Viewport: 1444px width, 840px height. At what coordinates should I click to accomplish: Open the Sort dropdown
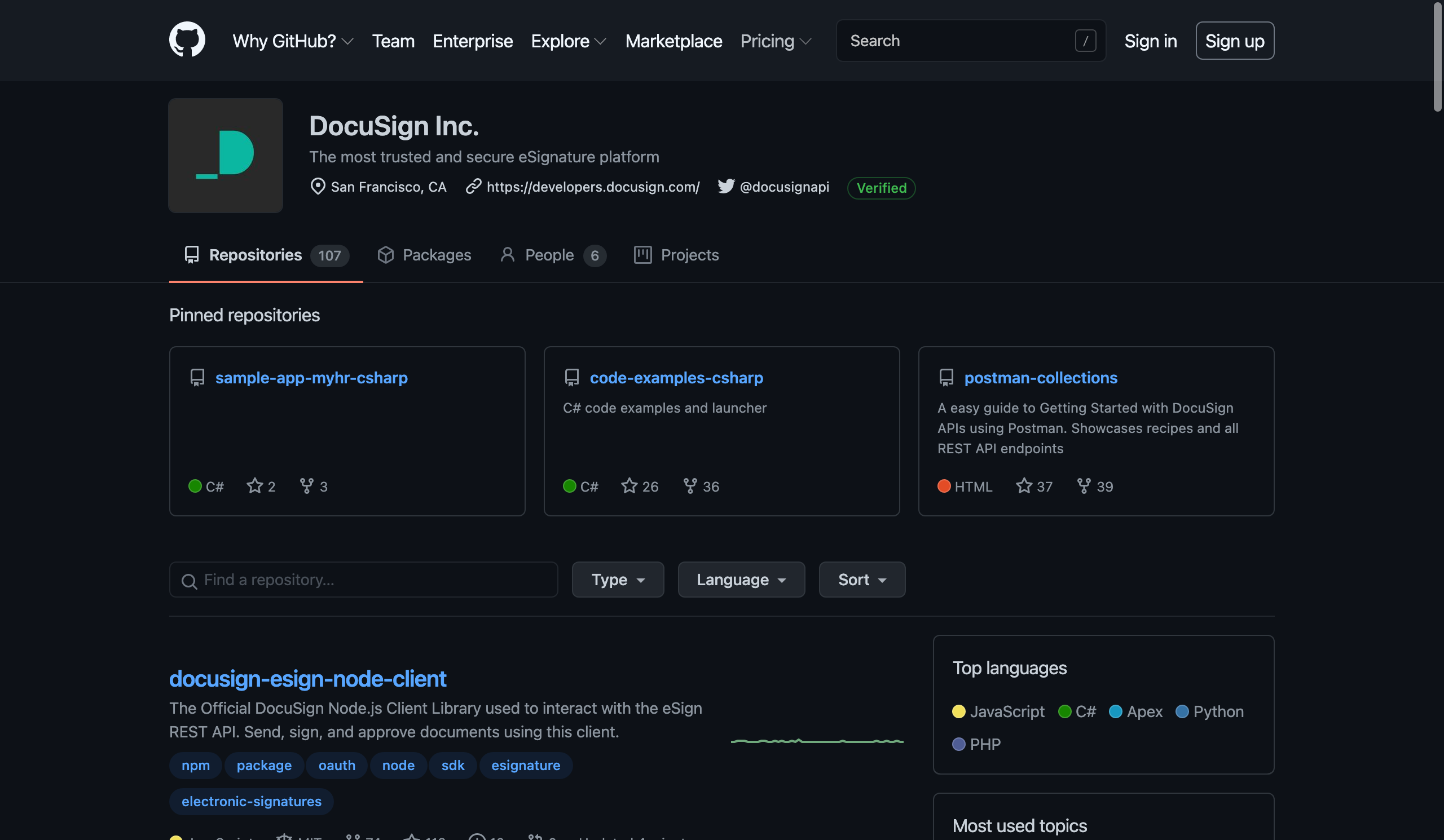pyautogui.click(x=862, y=580)
